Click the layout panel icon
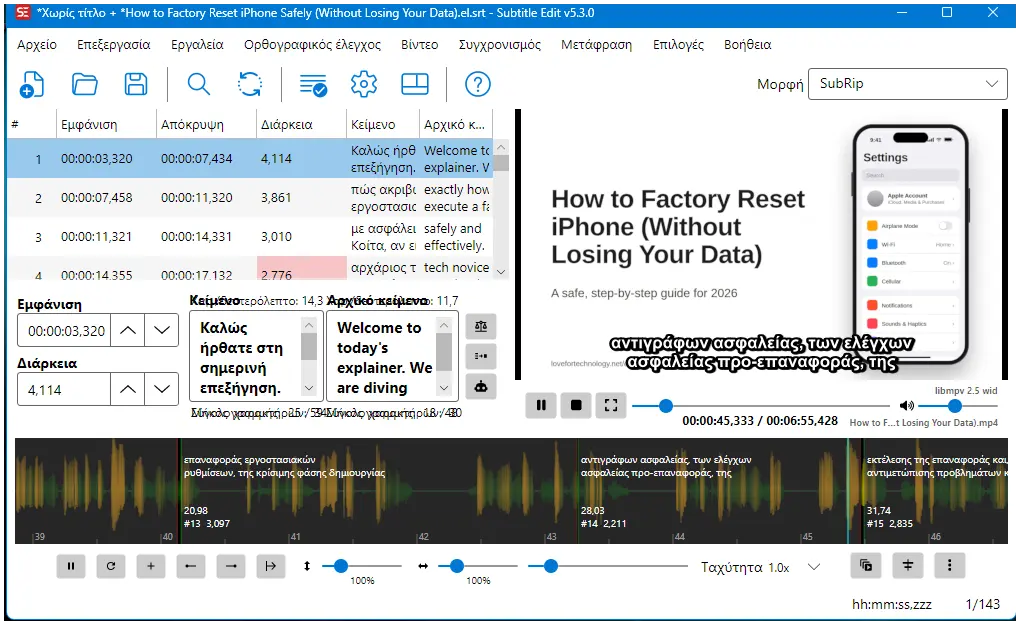Image resolution: width=1020 pixels, height=625 pixels. click(x=414, y=85)
